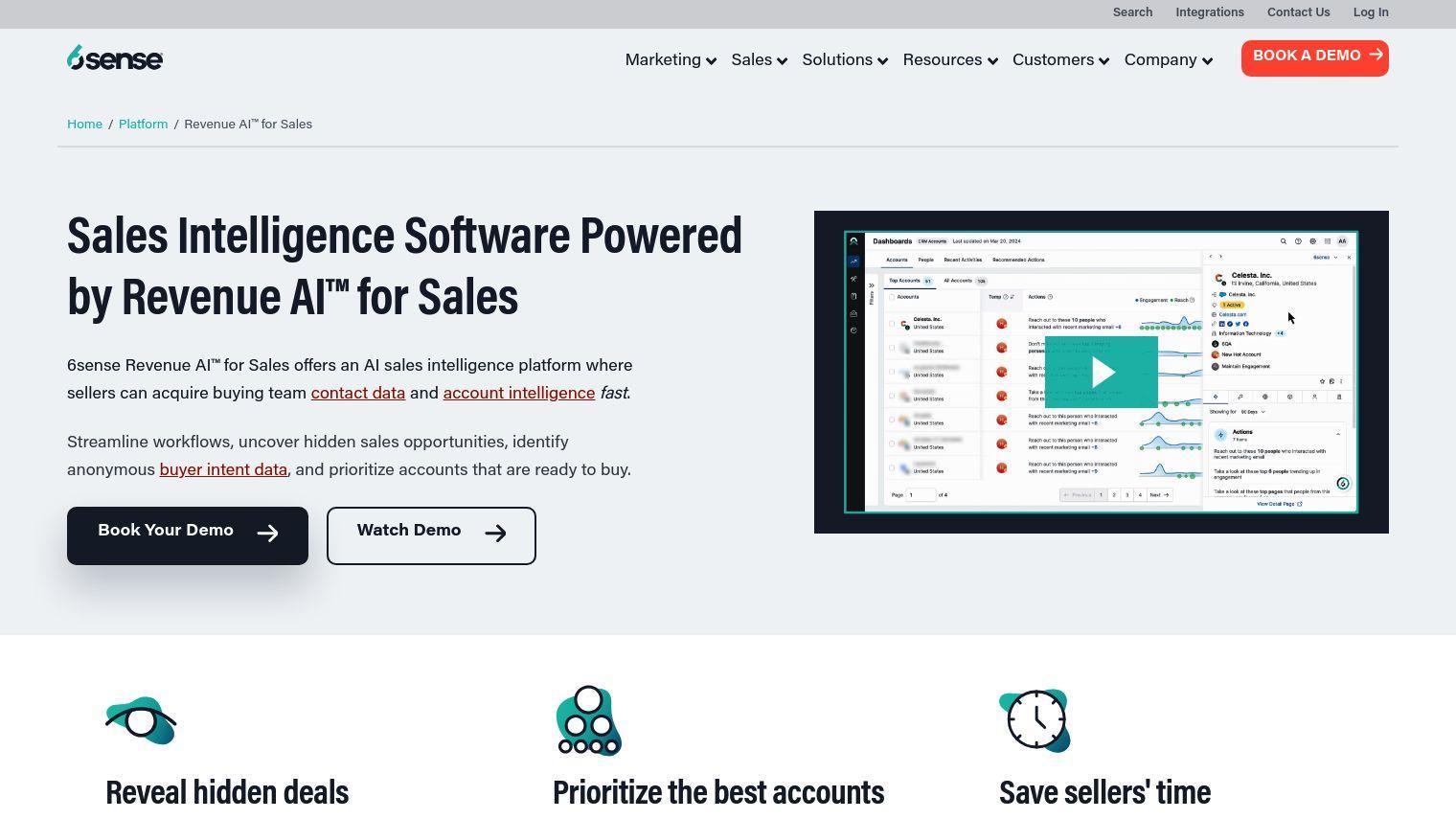Viewport: 1456px width, 819px height.
Task: Click the Prioritize the best accounts heading
Action: click(x=718, y=792)
